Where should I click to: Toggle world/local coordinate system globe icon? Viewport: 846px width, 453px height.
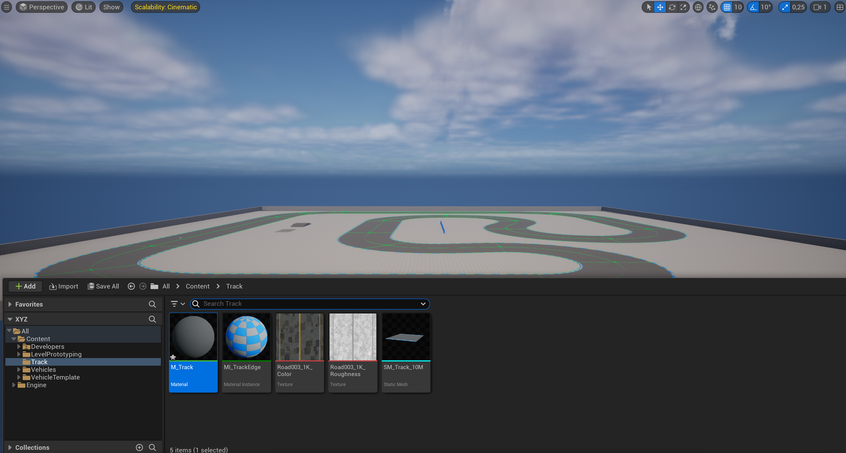[698, 7]
